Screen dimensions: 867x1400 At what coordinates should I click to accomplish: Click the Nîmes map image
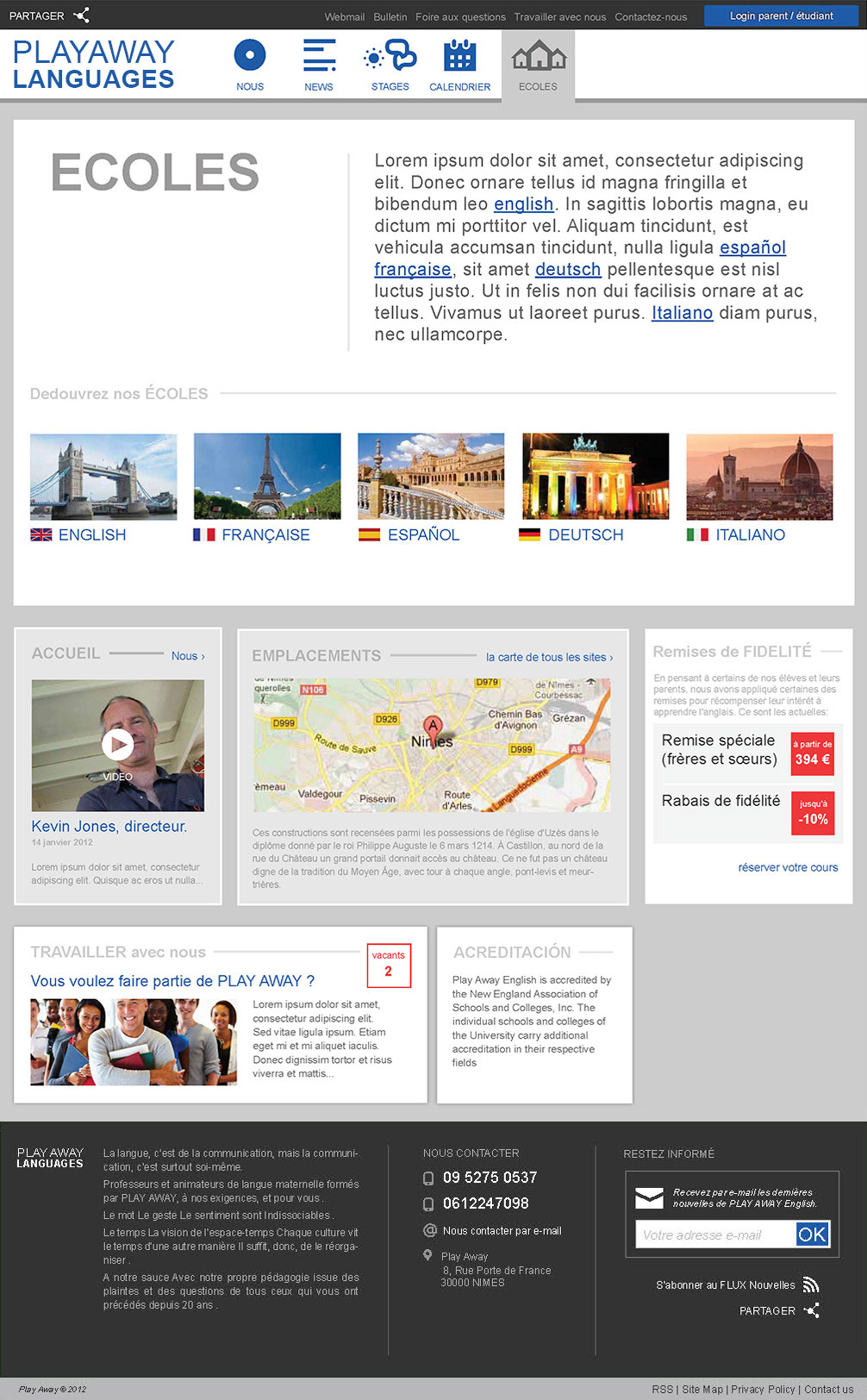(x=432, y=745)
